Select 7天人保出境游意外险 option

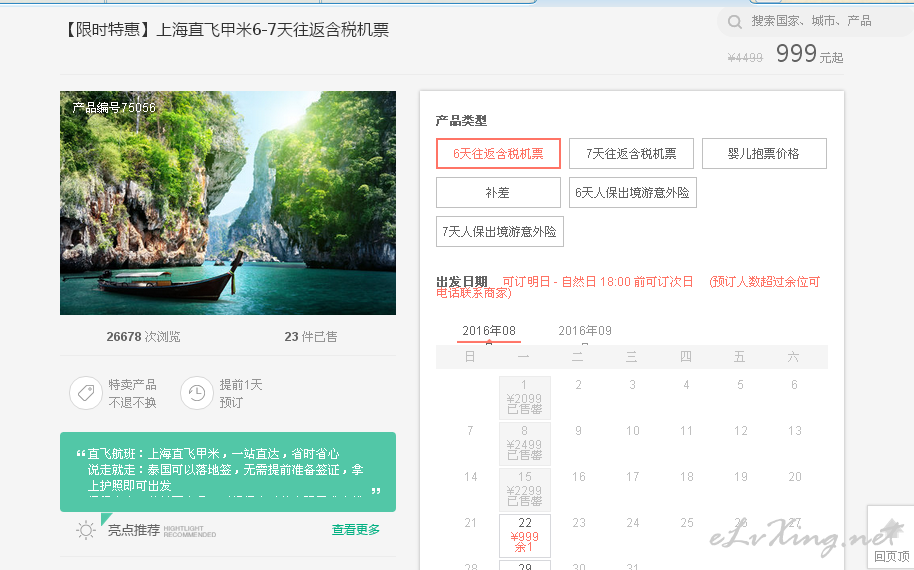coord(500,231)
